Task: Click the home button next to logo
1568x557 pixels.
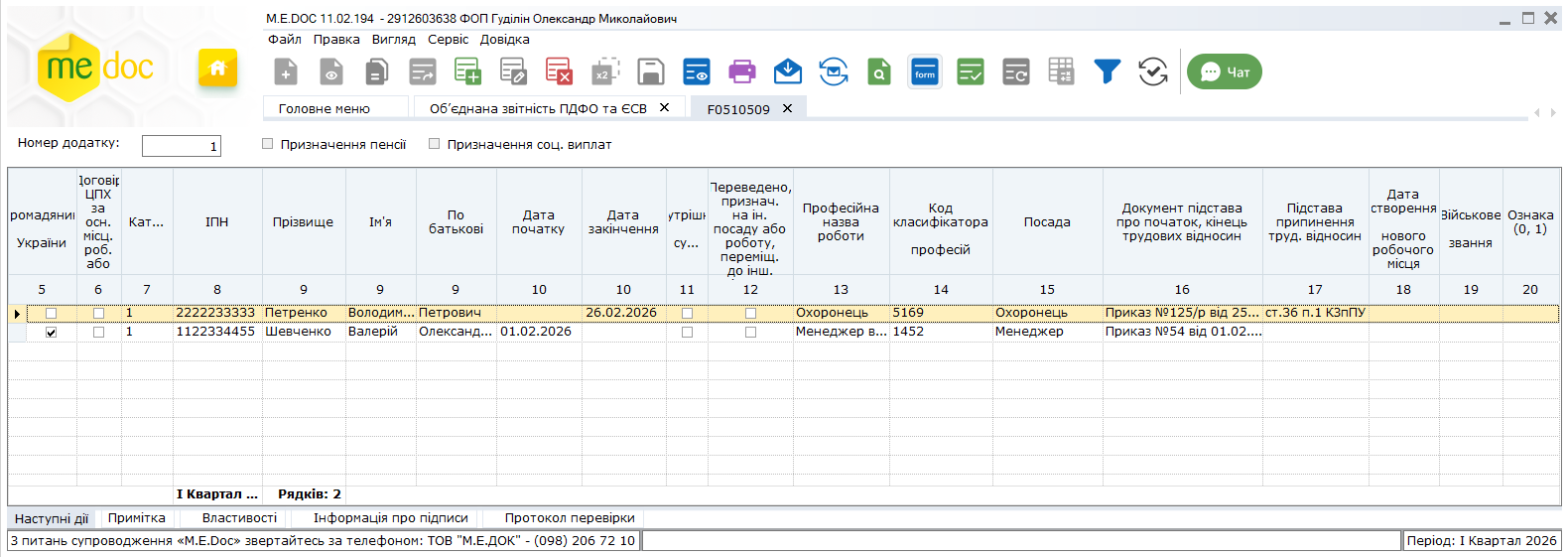Action: (217, 69)
